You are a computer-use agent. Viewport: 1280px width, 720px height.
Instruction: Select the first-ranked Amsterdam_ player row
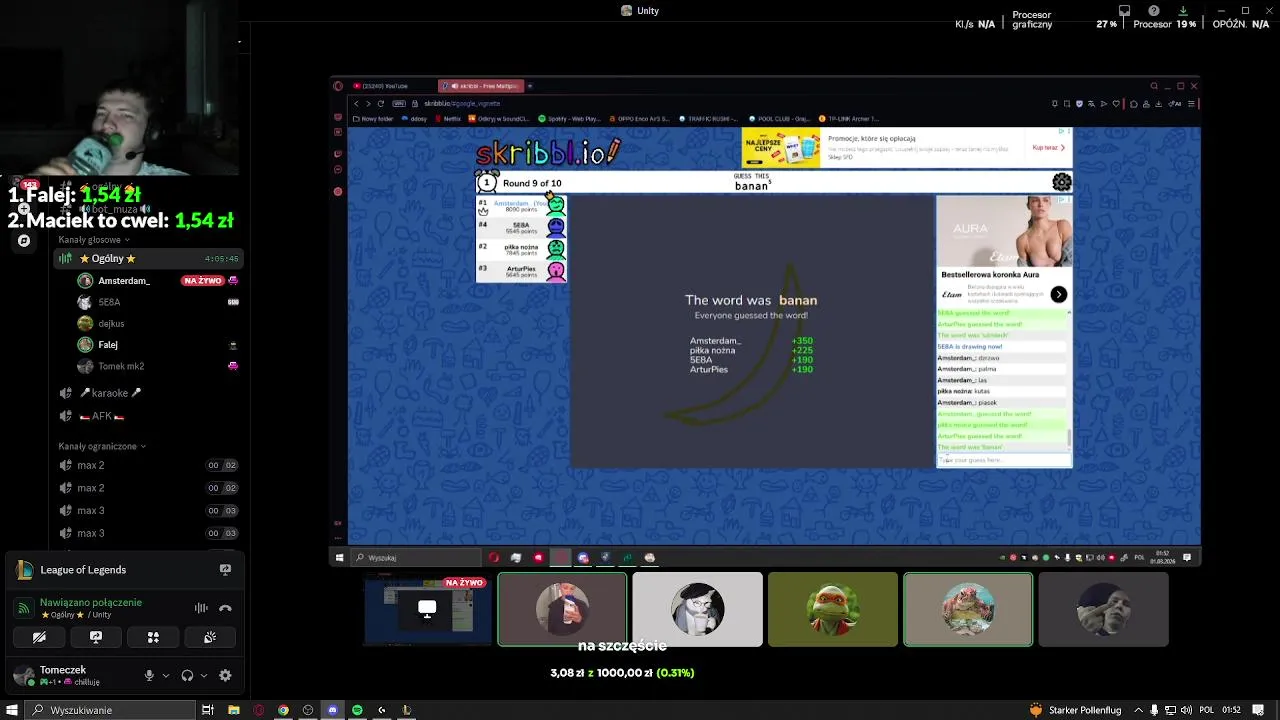521,205
